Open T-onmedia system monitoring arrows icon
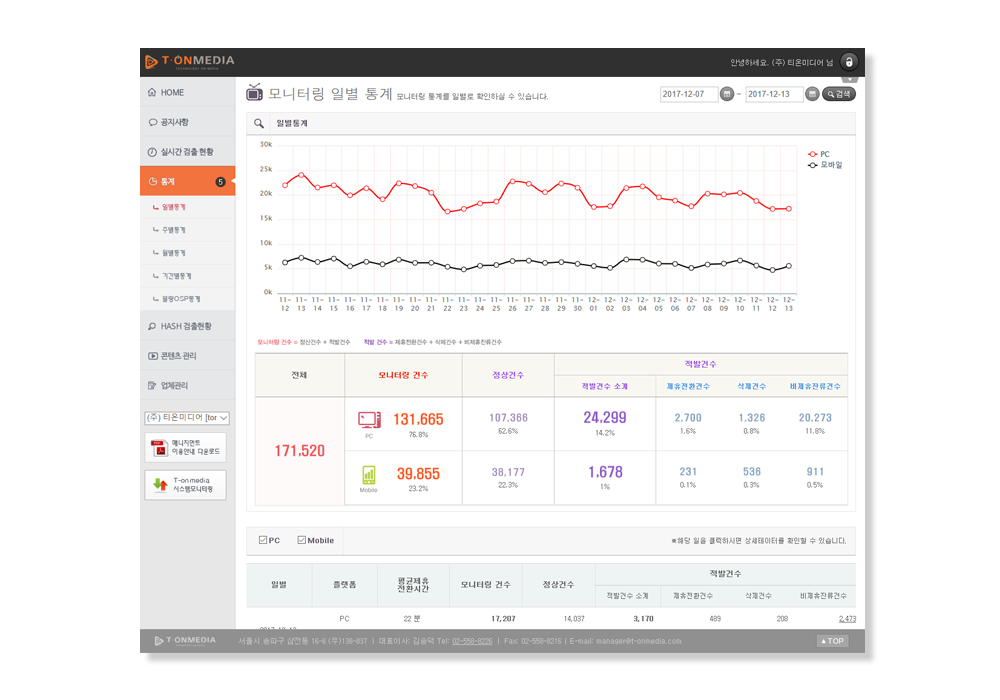The width and height of the screenshot is (1000, 700). (x=160, y=485)
